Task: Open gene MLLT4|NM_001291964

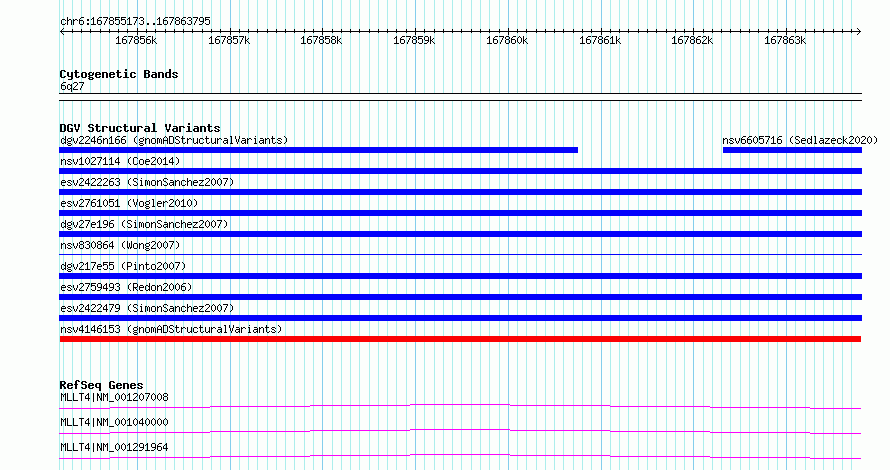Action: coord(114,447)
